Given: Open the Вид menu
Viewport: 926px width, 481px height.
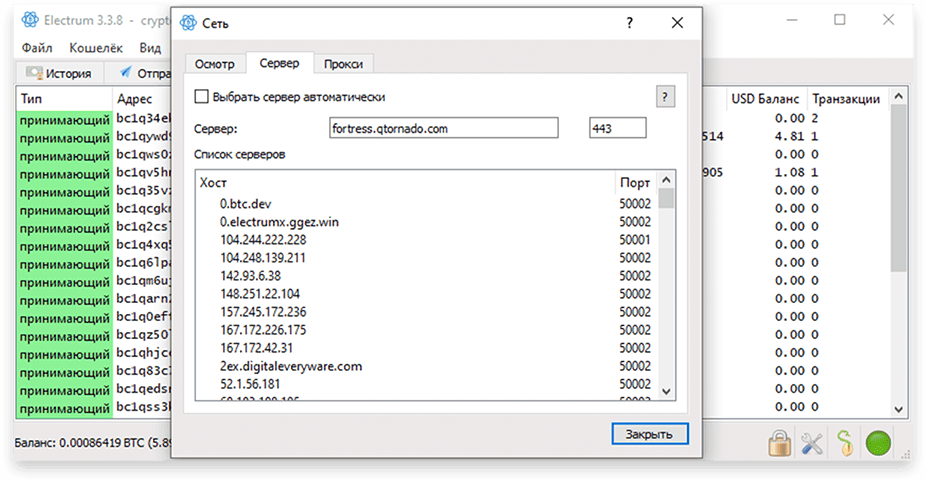Looking at the screenshot, I should pyautogui.click(x=150, y=48).
